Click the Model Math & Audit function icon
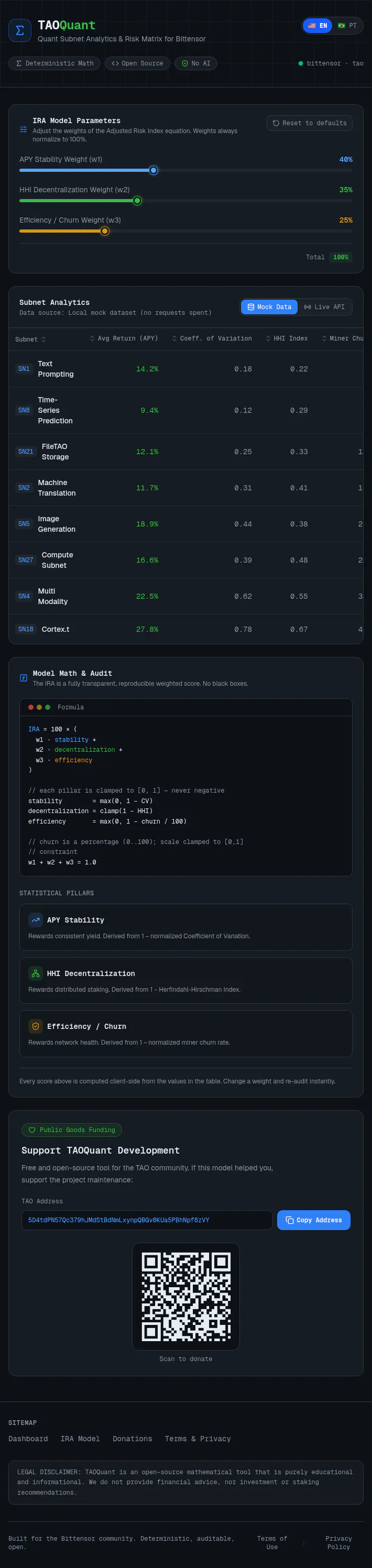 click(23, 678)
